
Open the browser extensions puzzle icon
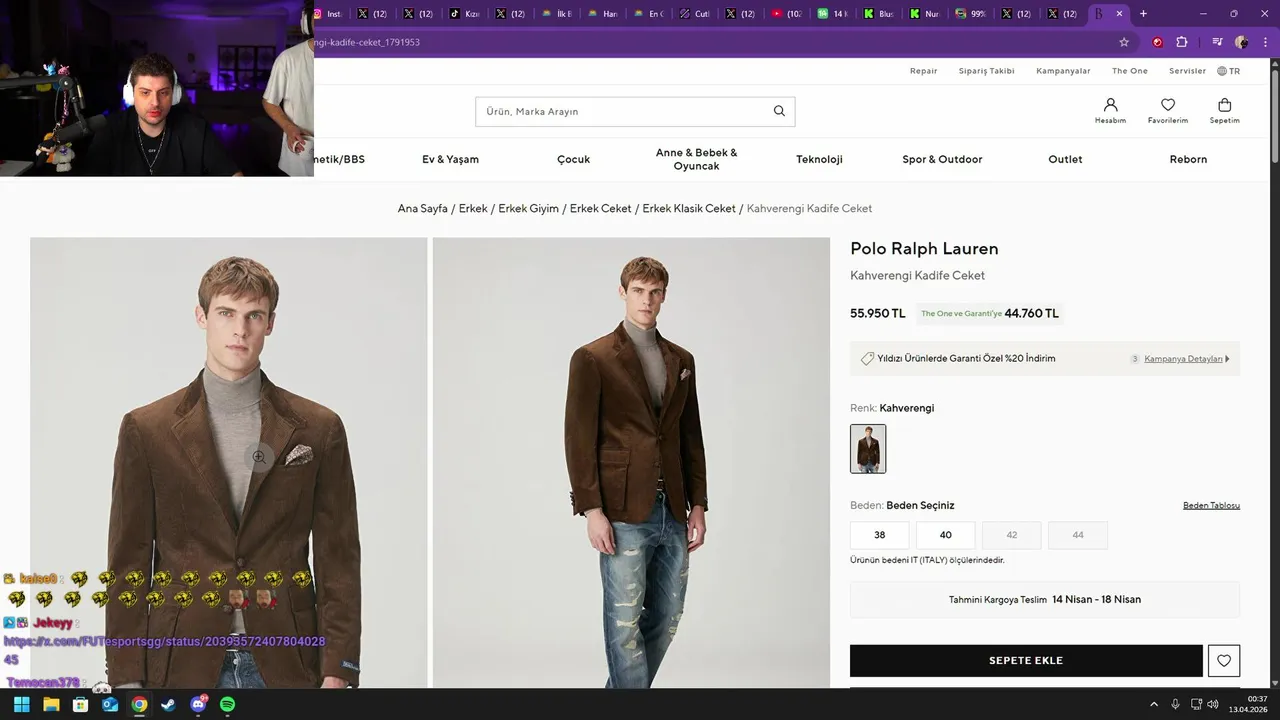click(1182, 42)
